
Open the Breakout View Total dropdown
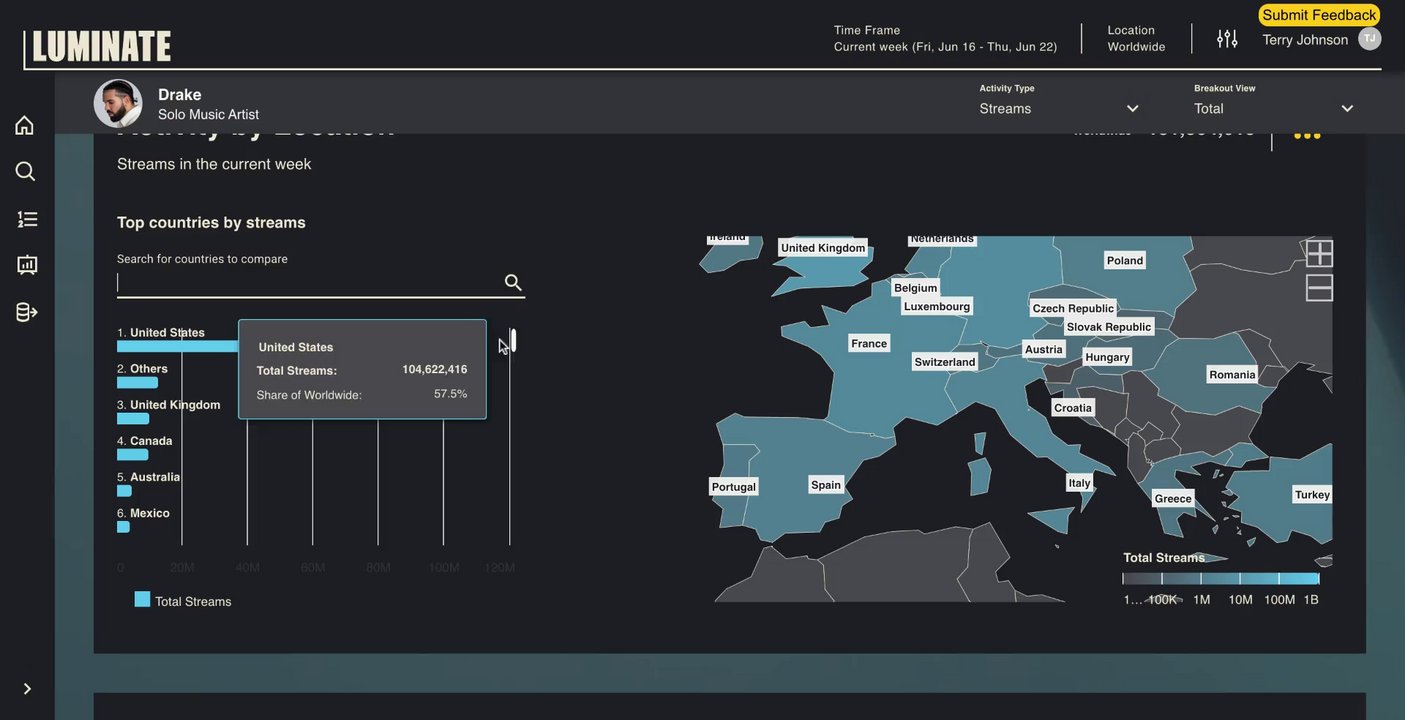(x=1274, y=108)
